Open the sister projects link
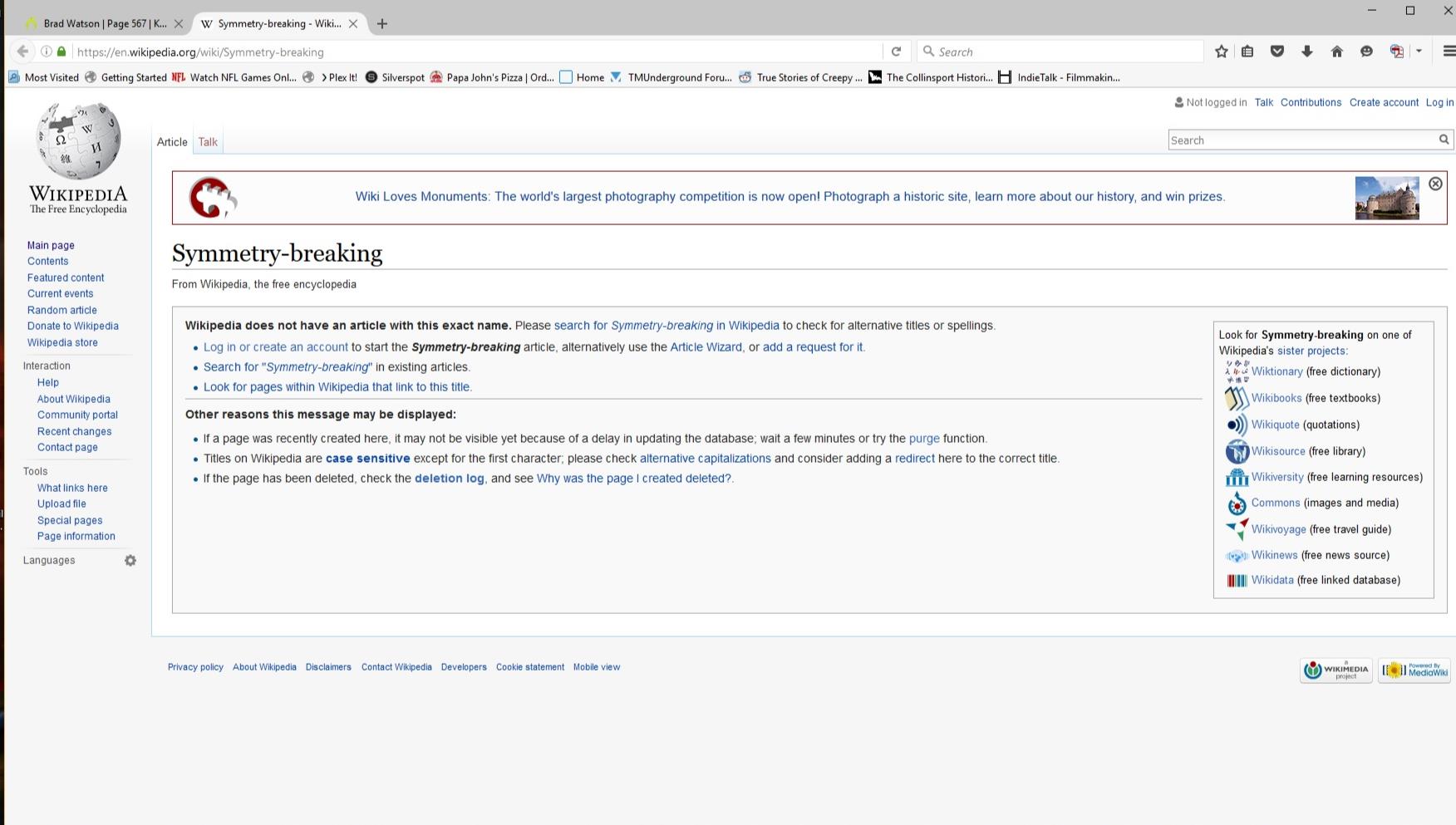Screen dimensions: 1456x825 coord(1312,351)
